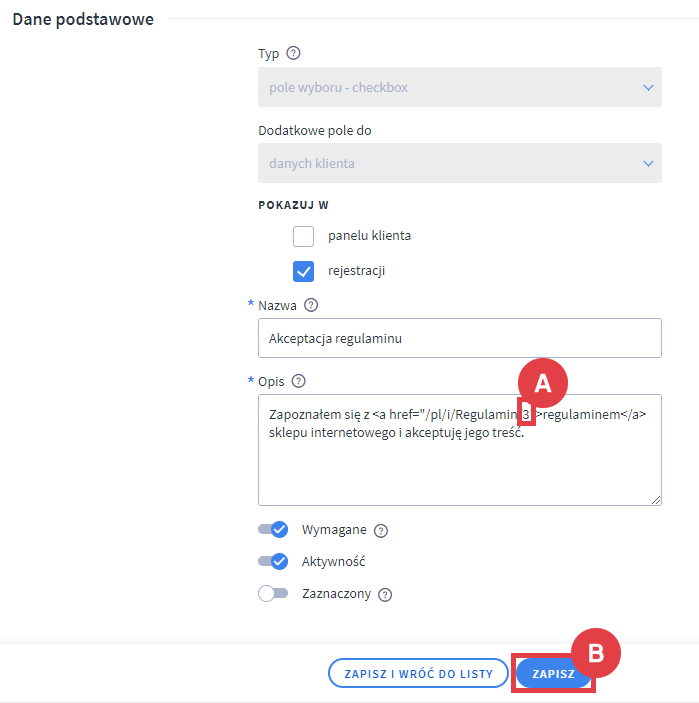Click the red B annotation marker
The image size is (699, 703).
click(596, 653)
